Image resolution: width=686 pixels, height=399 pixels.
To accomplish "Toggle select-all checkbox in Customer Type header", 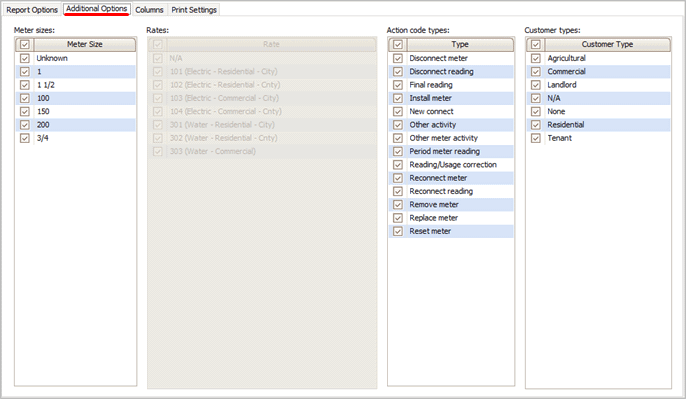I will [536, 45].
